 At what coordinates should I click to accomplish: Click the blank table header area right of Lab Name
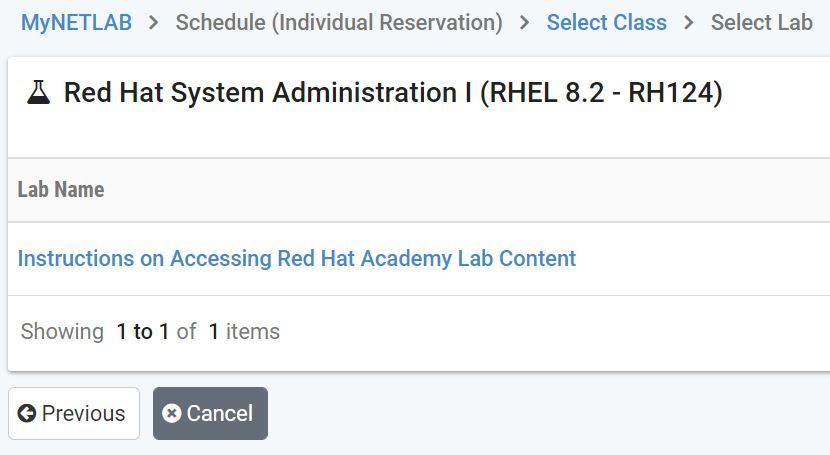coord(500,189)
